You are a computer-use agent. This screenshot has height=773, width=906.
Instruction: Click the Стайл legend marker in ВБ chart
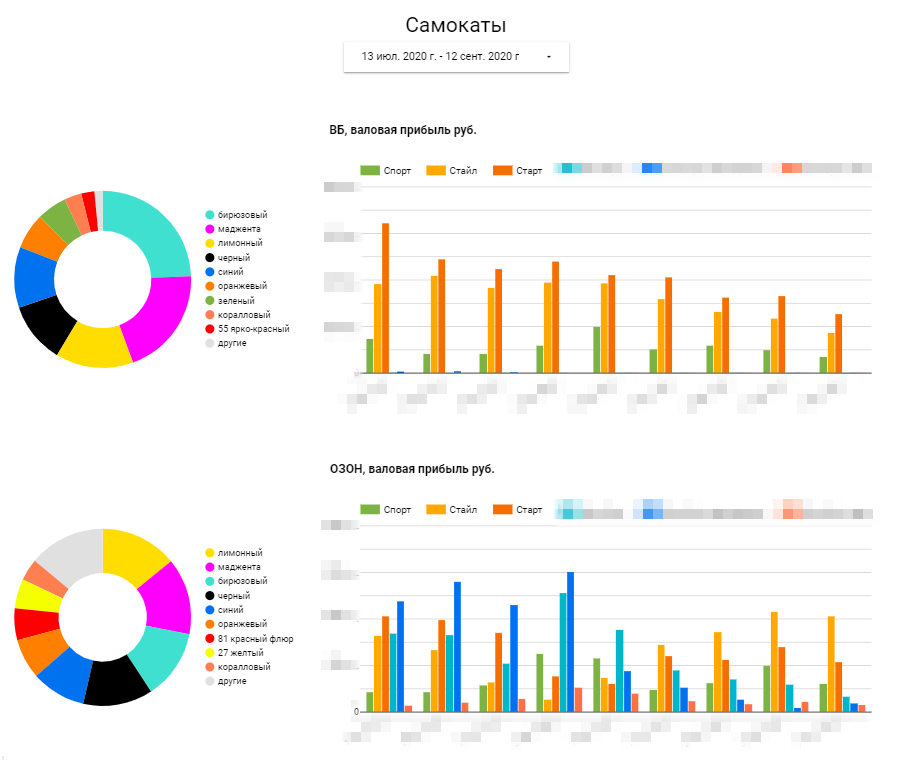coord(435,170)
